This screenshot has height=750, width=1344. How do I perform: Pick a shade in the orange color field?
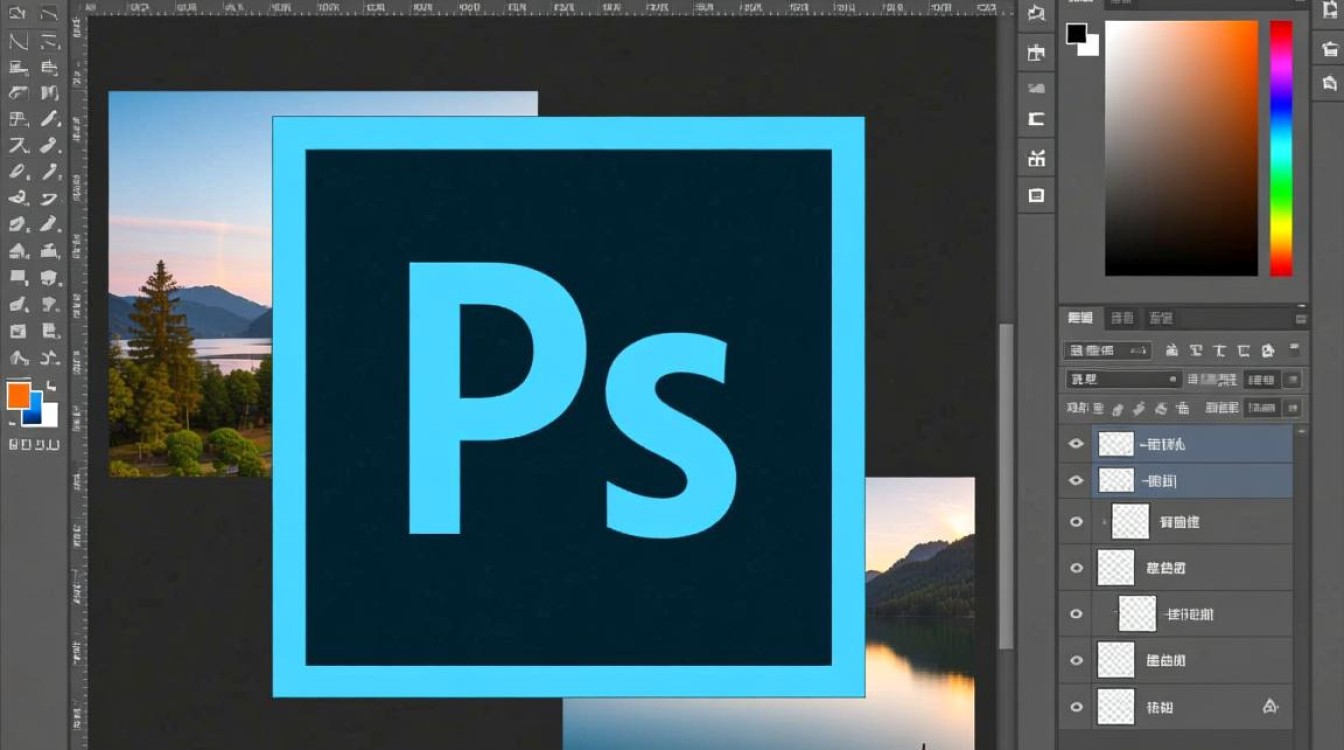1181,148
